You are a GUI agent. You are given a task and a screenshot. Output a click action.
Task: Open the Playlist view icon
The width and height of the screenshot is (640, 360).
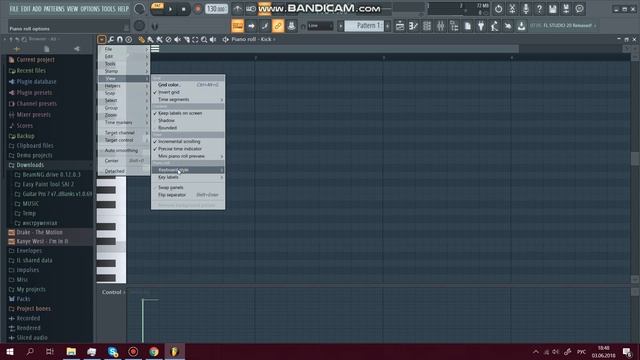(x=400, y=26)
